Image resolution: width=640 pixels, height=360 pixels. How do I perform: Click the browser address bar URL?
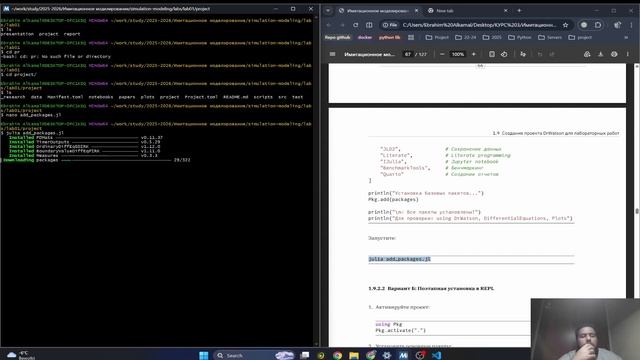click(479, 25)
